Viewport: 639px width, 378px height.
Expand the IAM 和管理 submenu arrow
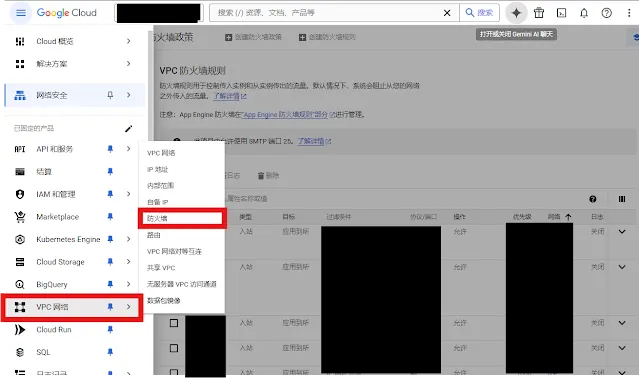(x=128, y=194)
